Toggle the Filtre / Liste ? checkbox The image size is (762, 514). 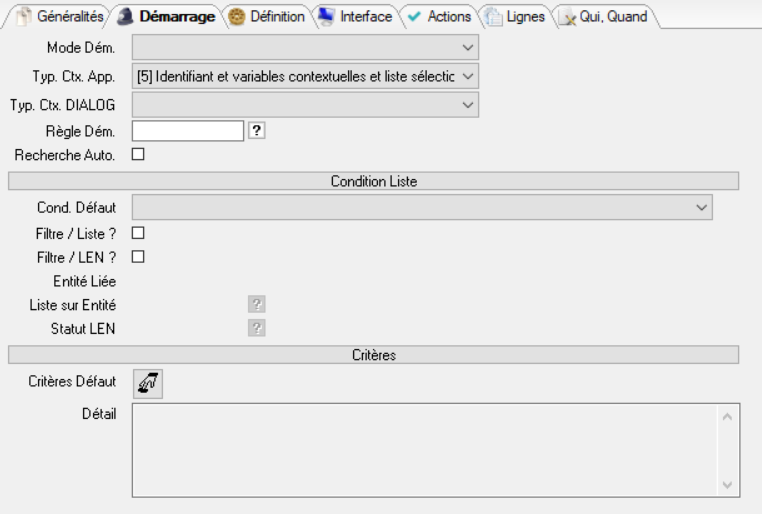click(138, 232)
